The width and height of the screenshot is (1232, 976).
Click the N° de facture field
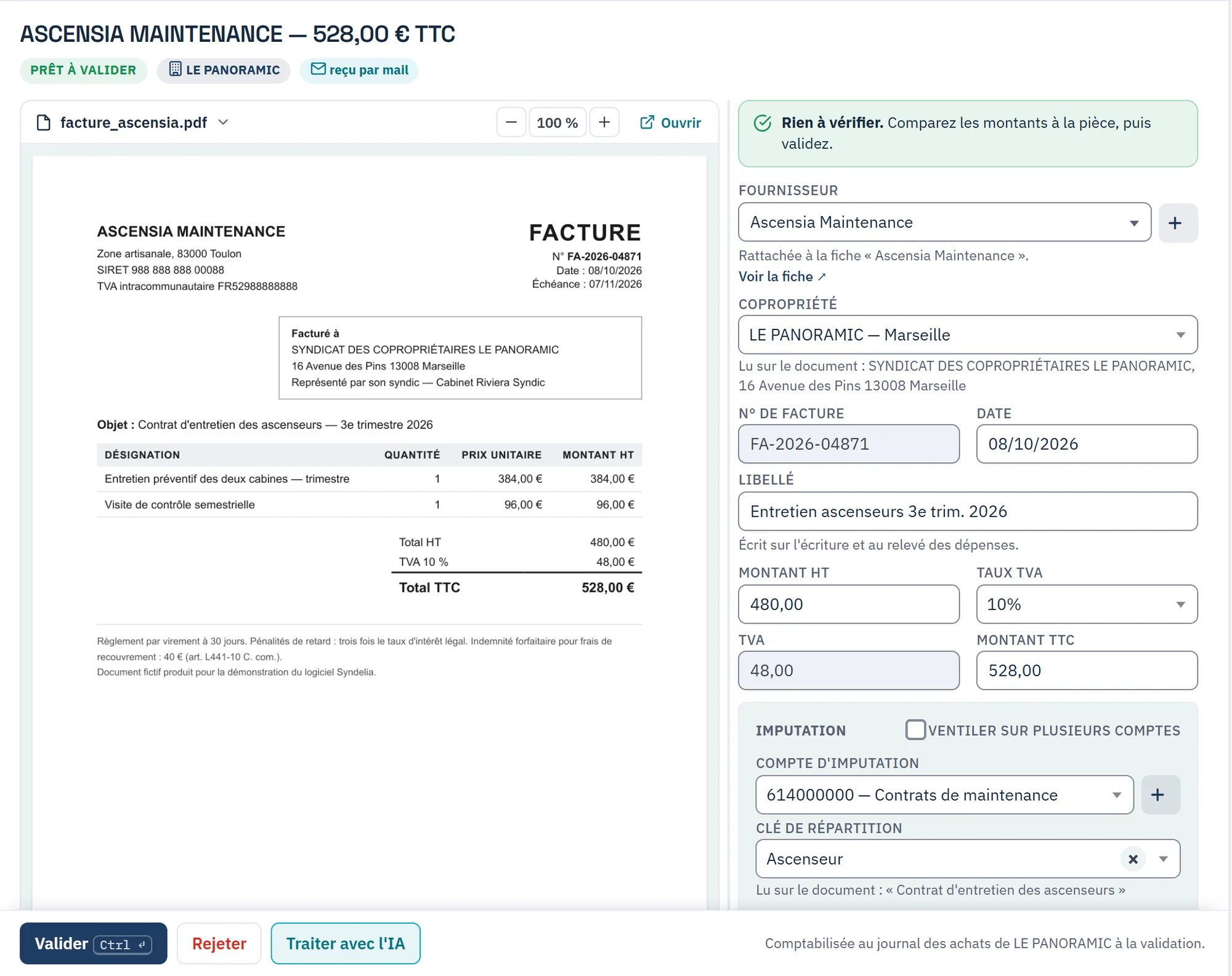coord(849,444)
